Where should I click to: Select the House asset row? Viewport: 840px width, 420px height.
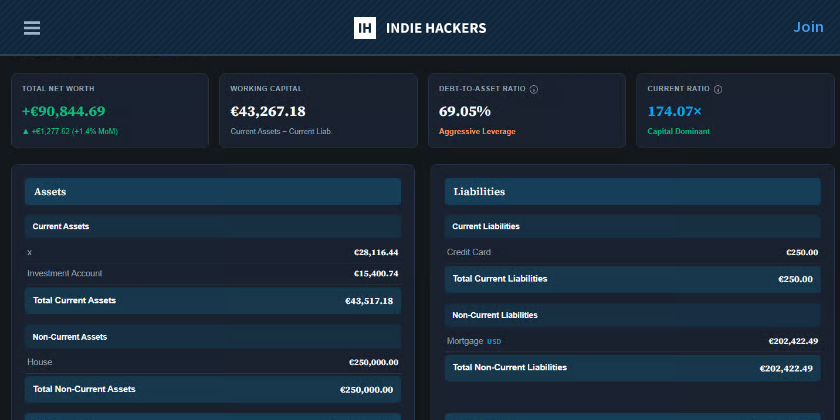213,362
